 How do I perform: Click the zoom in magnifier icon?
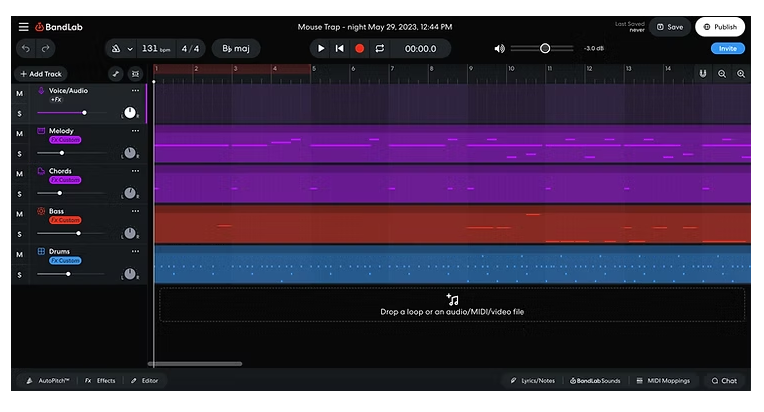click(741, 74)
